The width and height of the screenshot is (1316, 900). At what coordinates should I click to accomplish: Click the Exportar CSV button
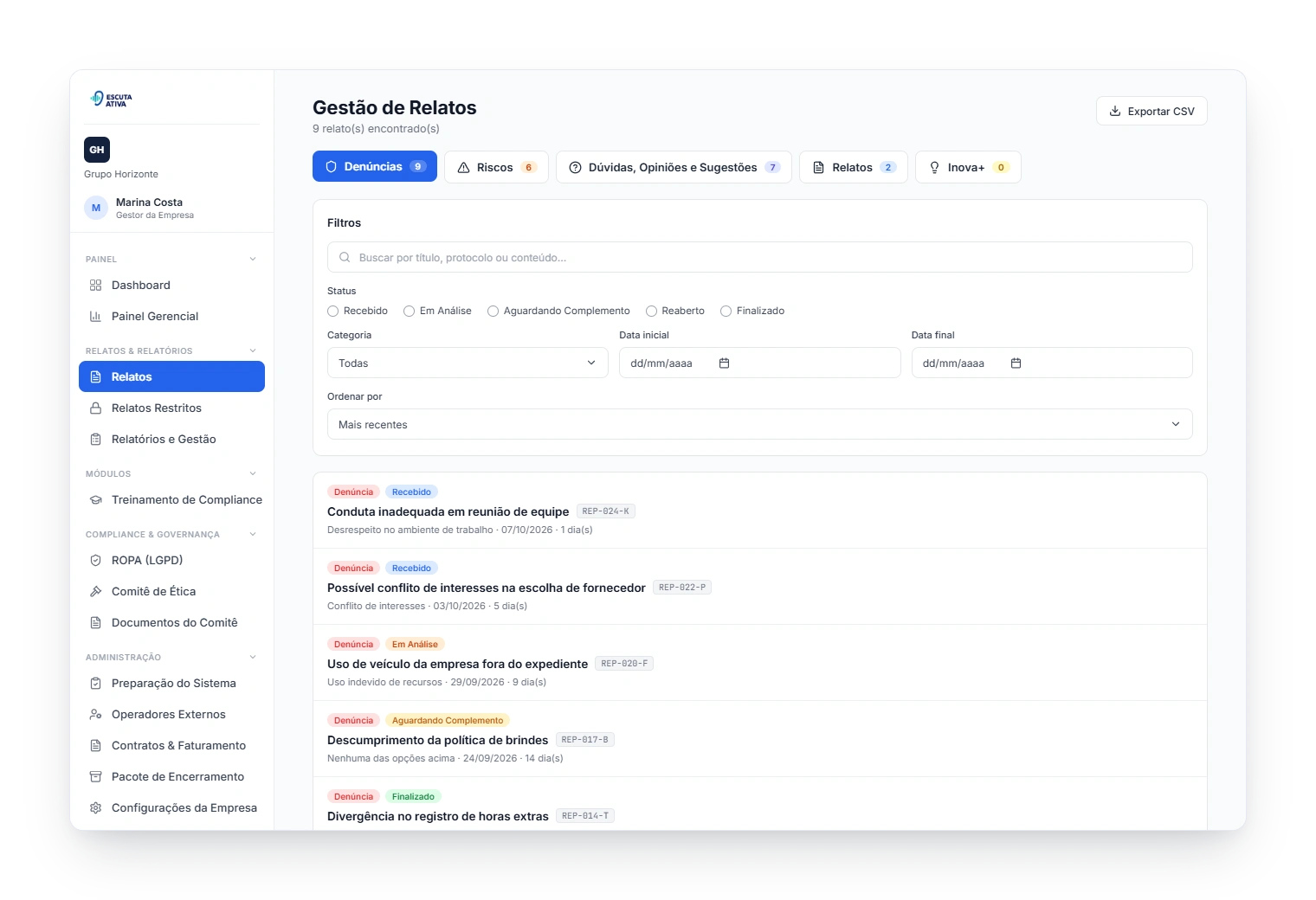1151,111
